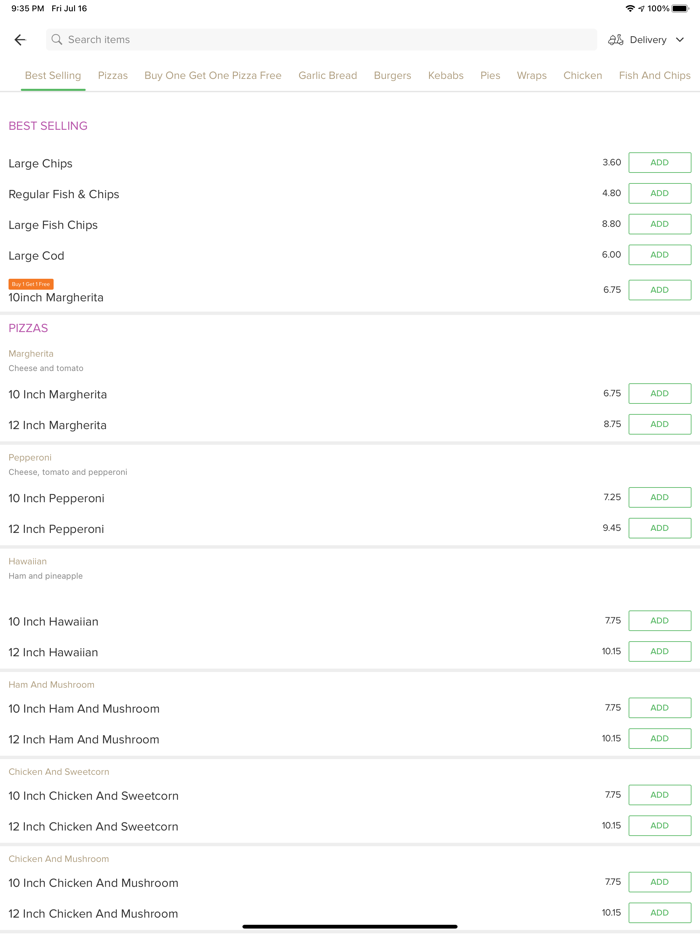The image size is (700, 934).
Task: Tap the Buy 1 Get 1 Free badge
Action: (31, 284)
